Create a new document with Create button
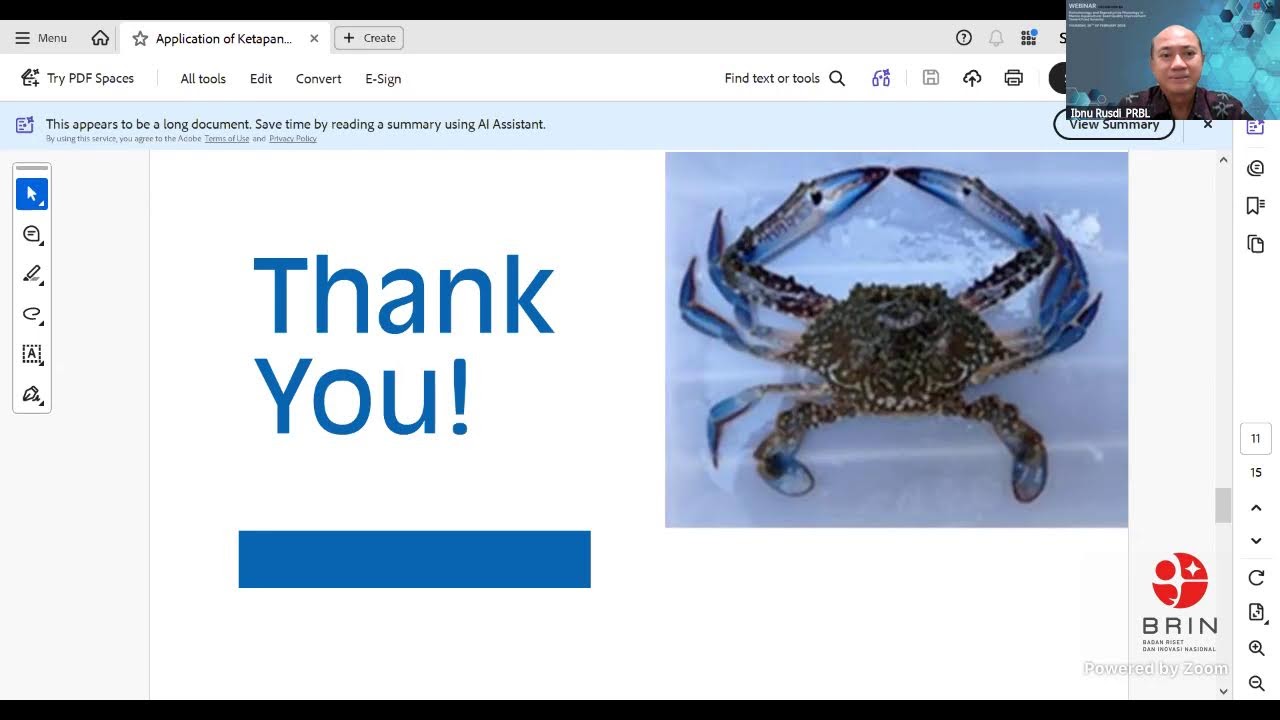This screenshot has width=1280, height=720. (369, 38)
